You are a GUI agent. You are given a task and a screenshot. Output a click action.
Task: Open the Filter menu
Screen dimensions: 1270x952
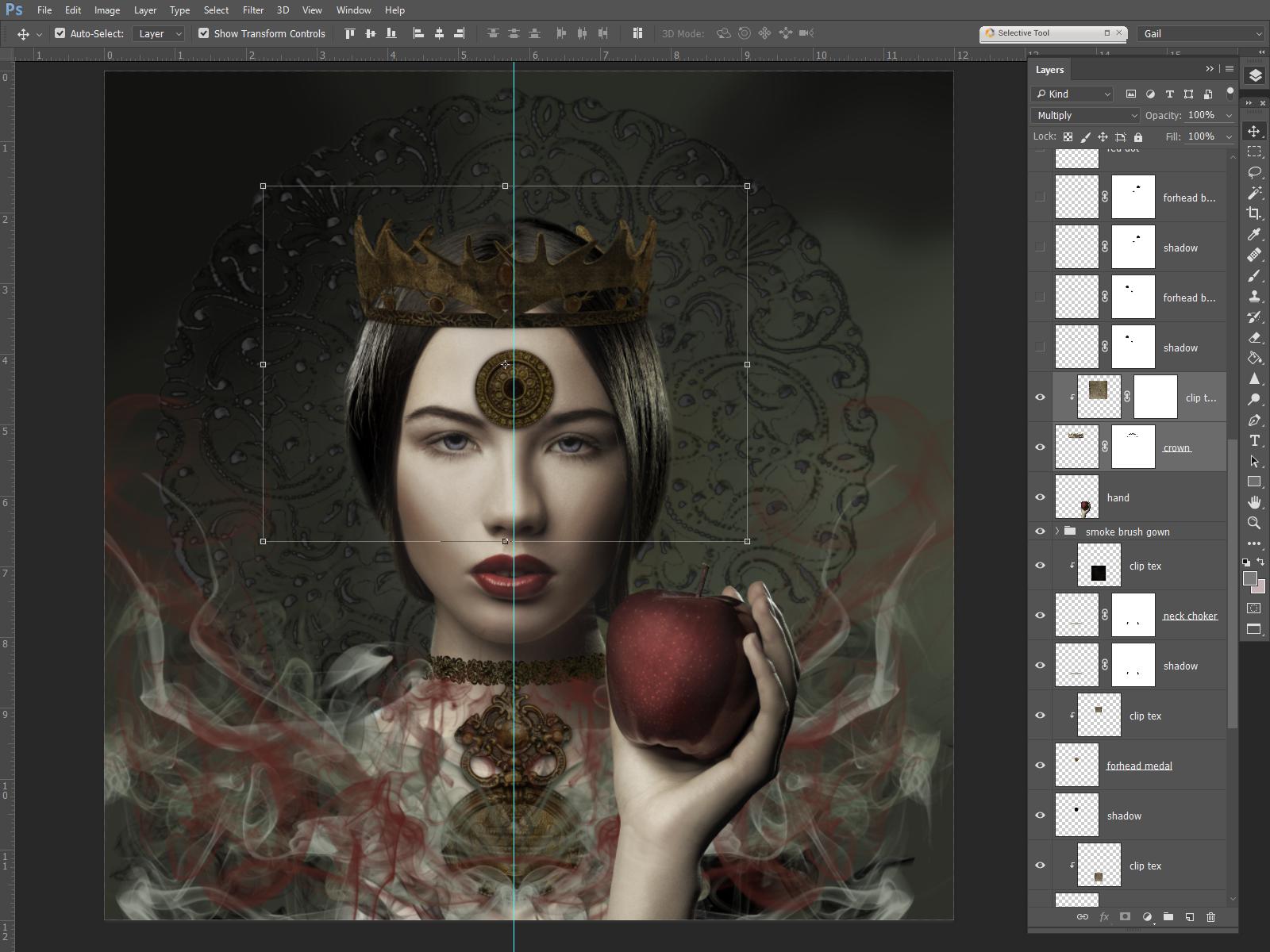253,10
